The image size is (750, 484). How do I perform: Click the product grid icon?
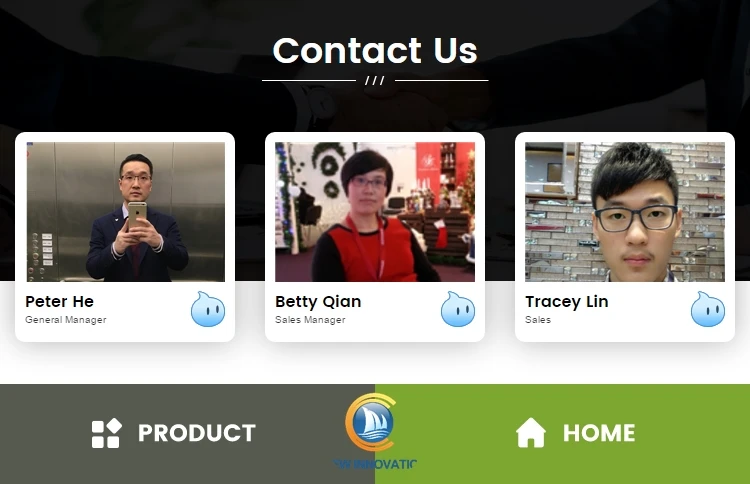106,433
